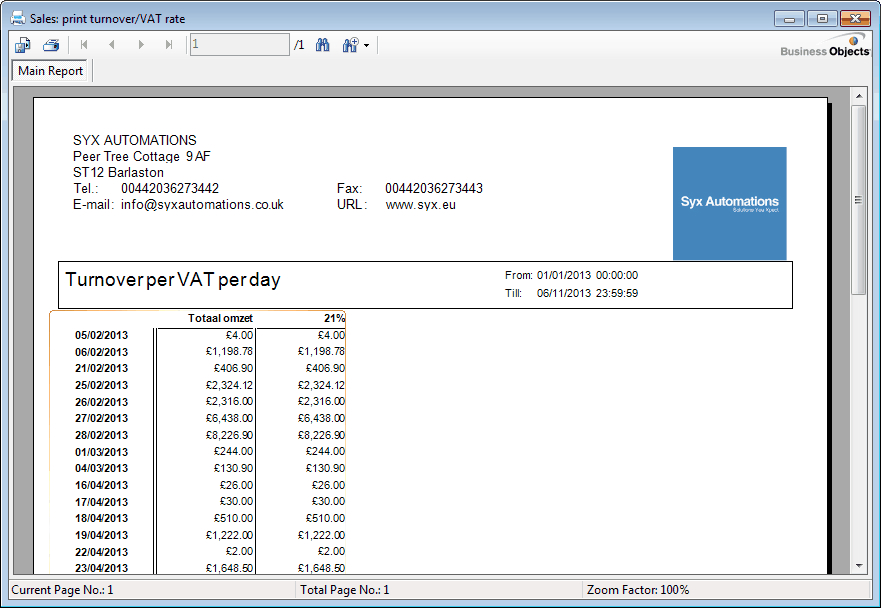
Task: Go to the first page
Action: [84, 45]
